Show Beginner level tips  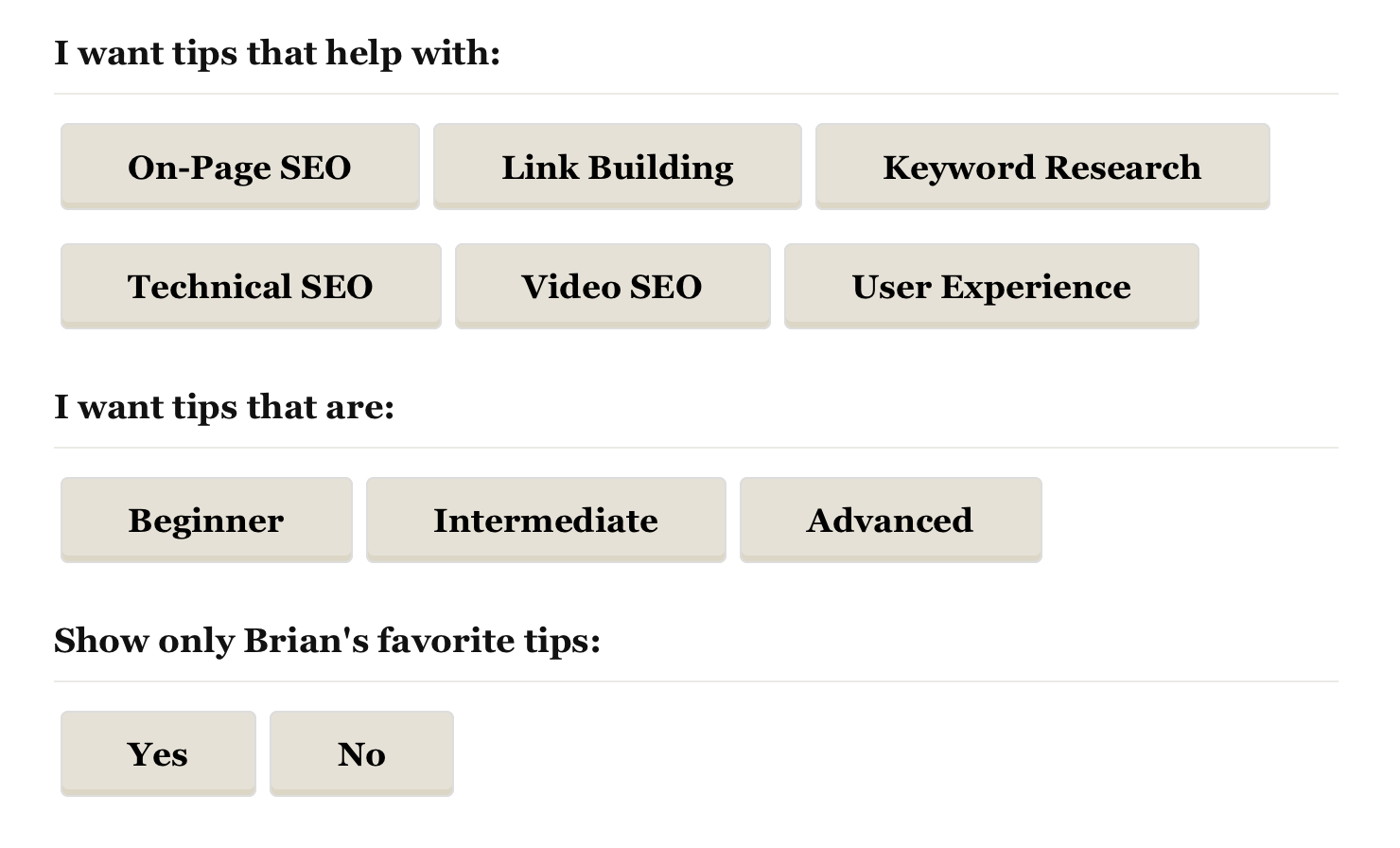206,520
